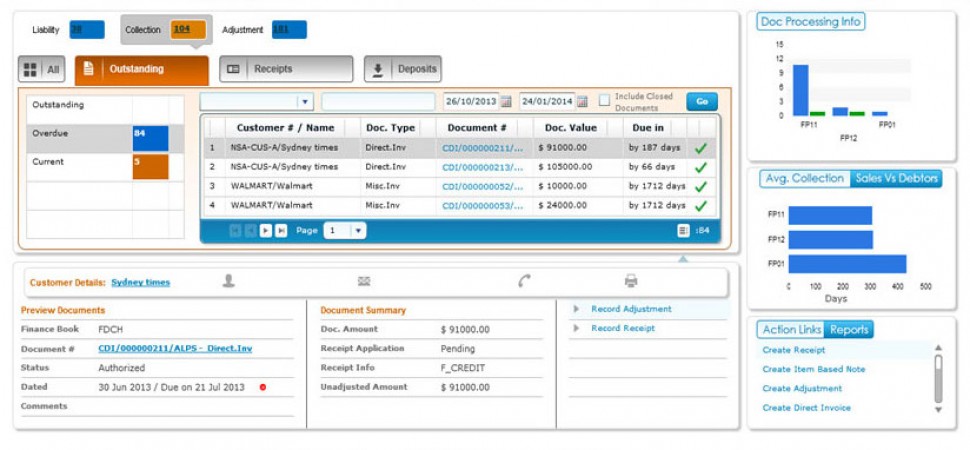Switch to the Sales Vs Debtors tab

896,178
